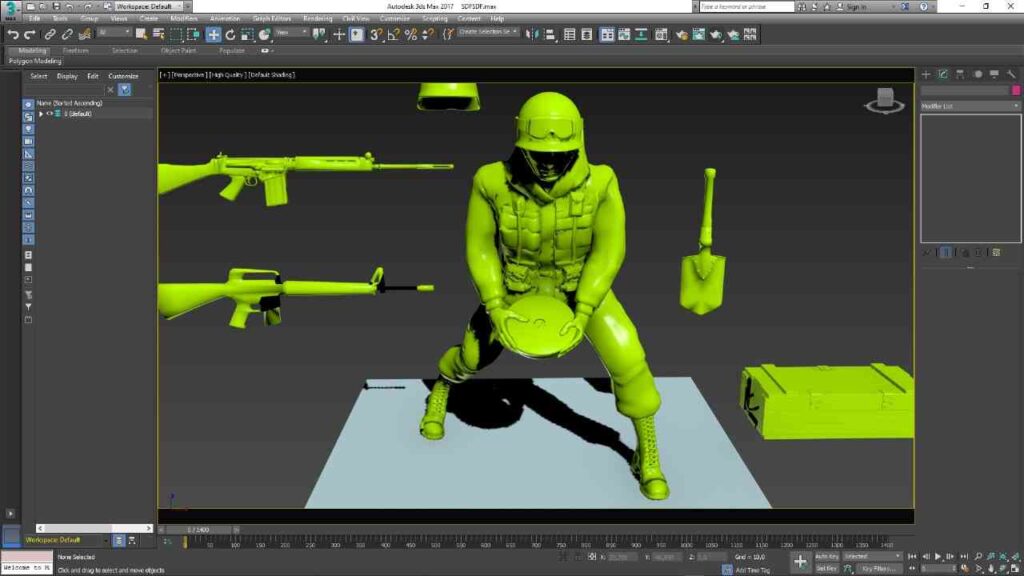Click the Set Key button
Screen dimensions: 1024x576
click(827, 568)
